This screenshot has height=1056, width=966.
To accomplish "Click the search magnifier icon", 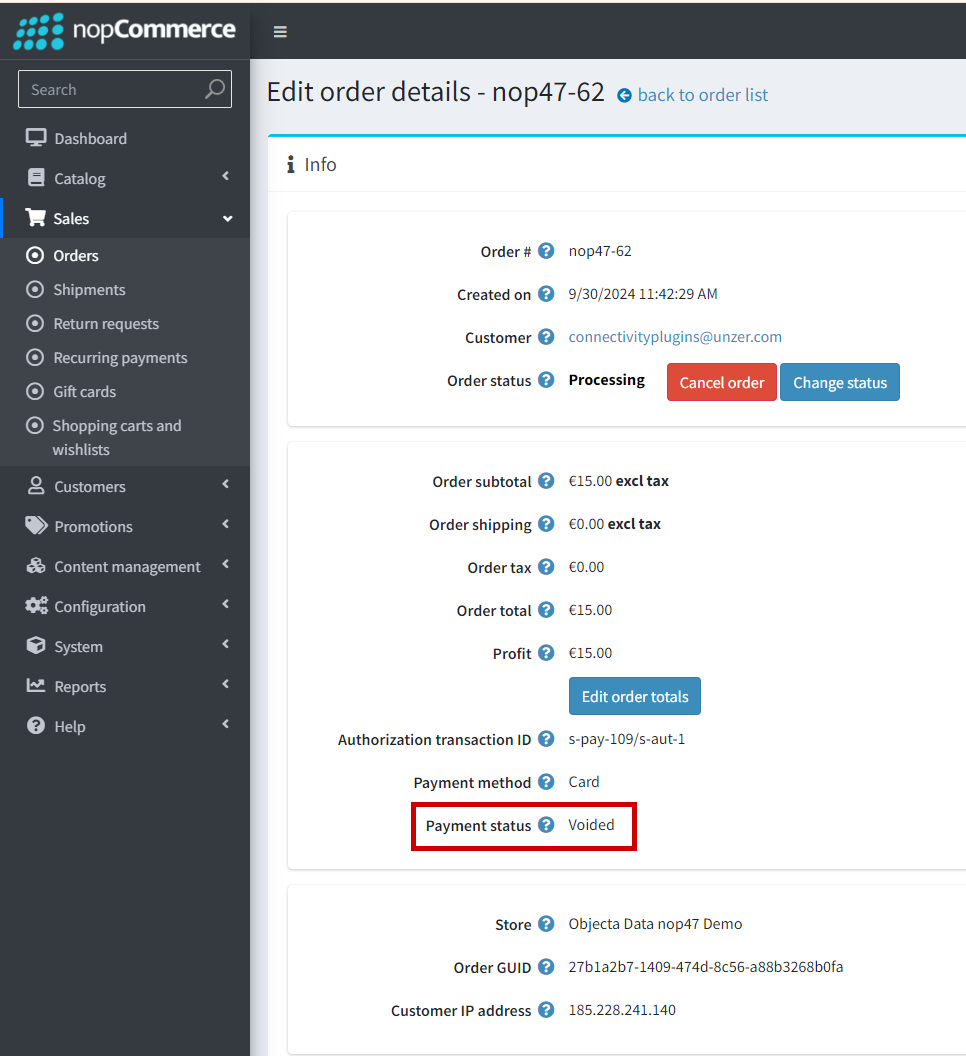I will click(x=214, y=89).
